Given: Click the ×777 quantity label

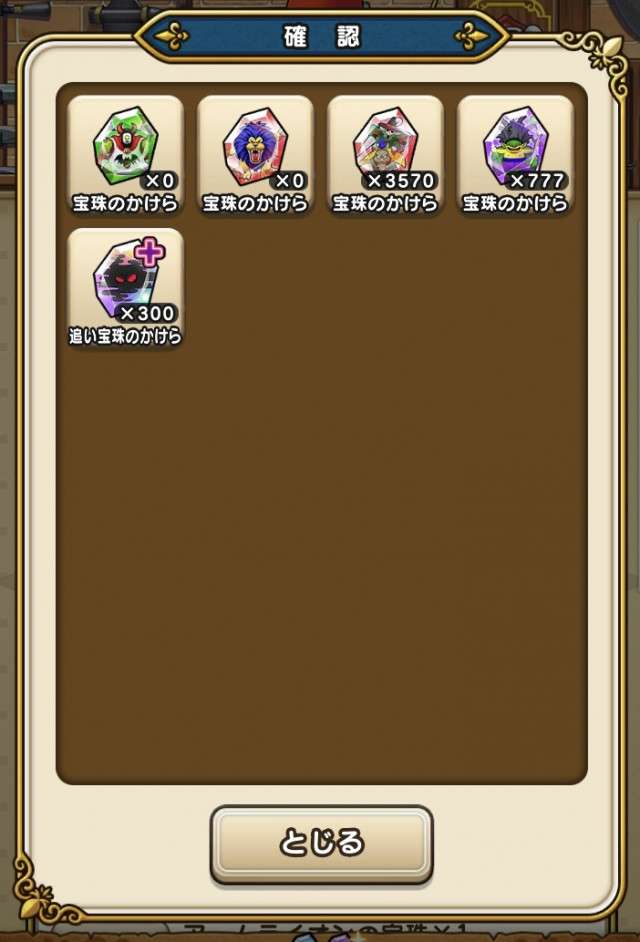Looking at the screenshot, I should click(x=536, y=180).
